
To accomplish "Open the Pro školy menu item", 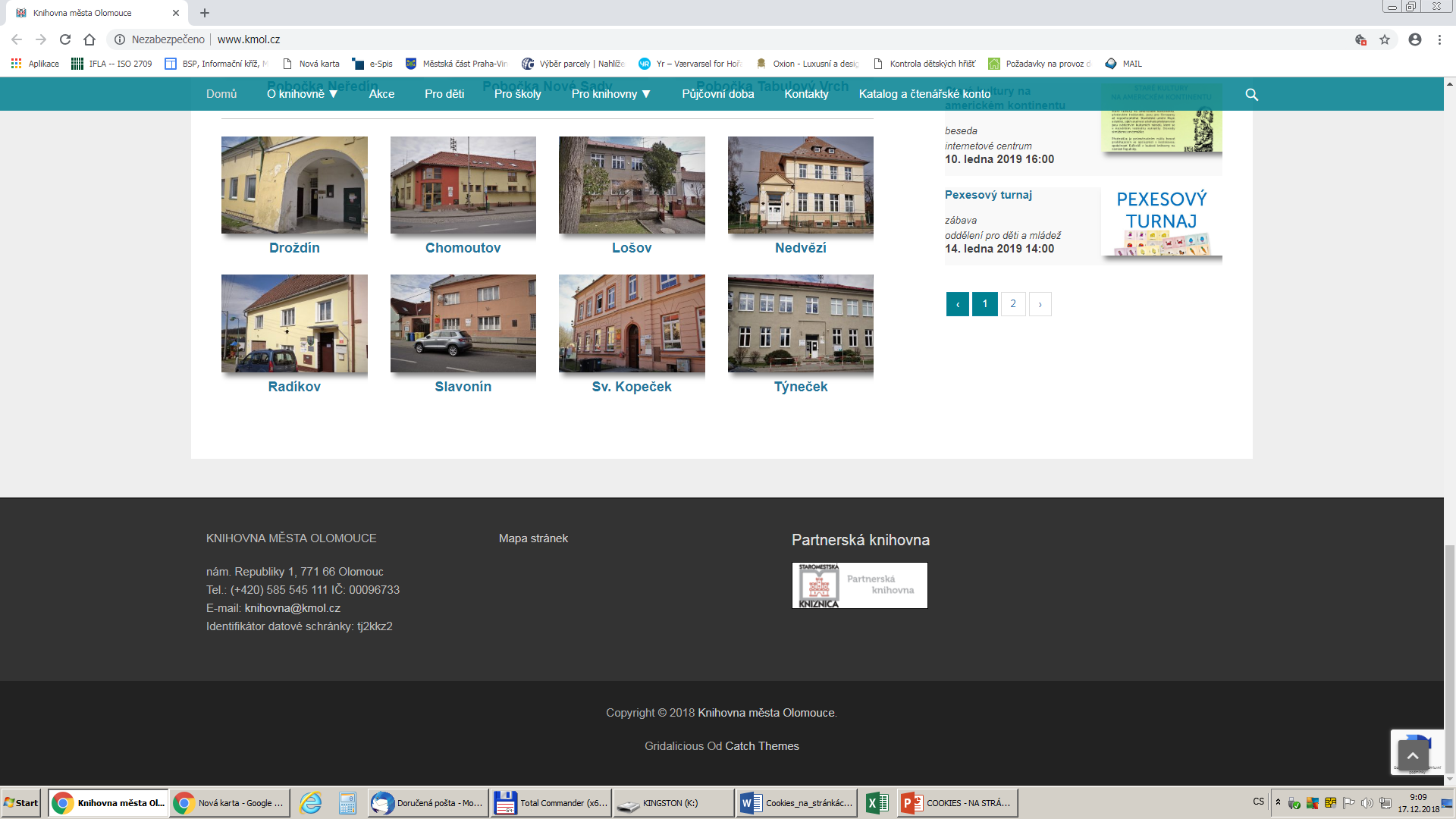I will tap(517, 94).
